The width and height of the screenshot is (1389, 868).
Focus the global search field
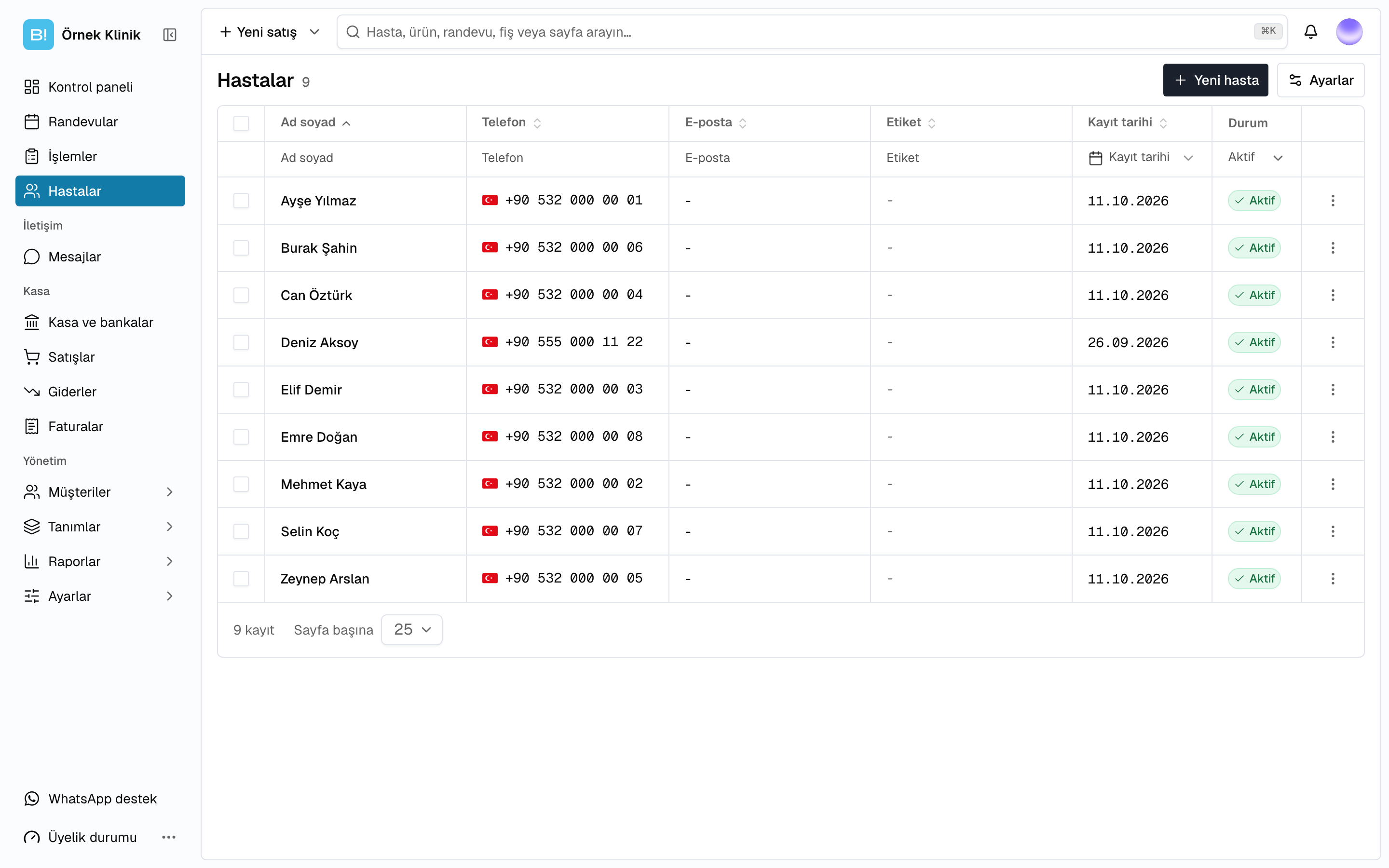(812, 32)
